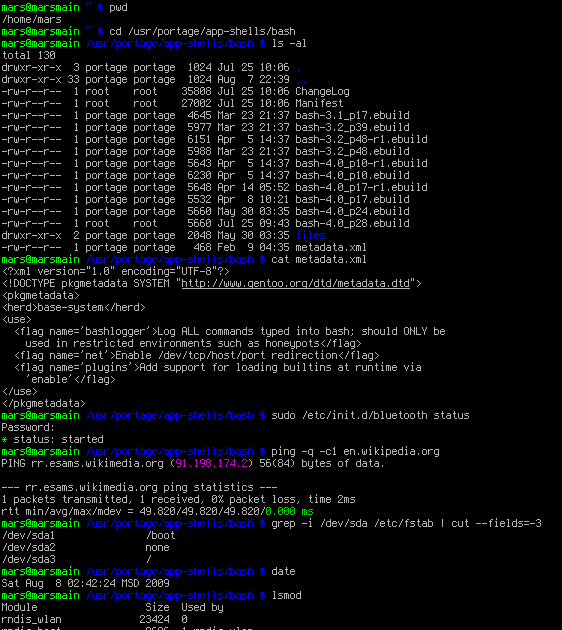Image resolution: width=562 pixels, height=630 pixels.
Task: Select bash-4.0_p17-r1.ebuild in the listing
Action: click(x=362, y=188)
